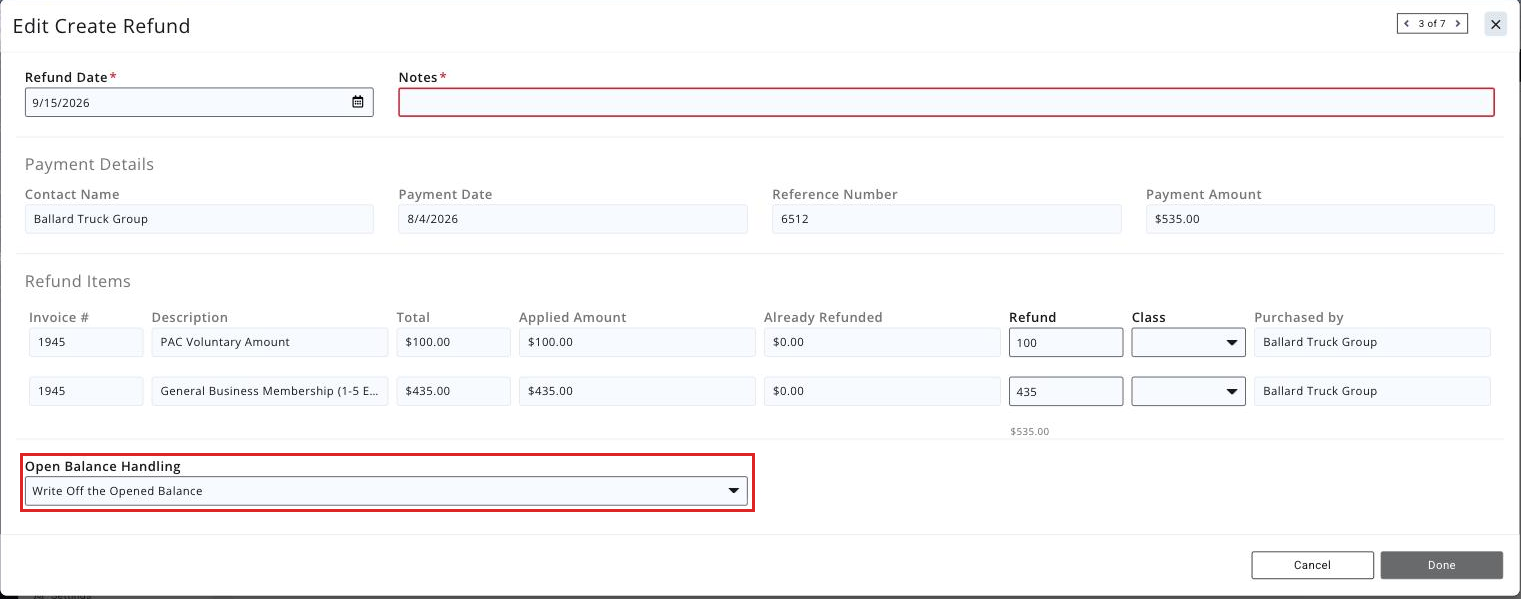Click the General Business Membership description cell

[x=270, y=391]
